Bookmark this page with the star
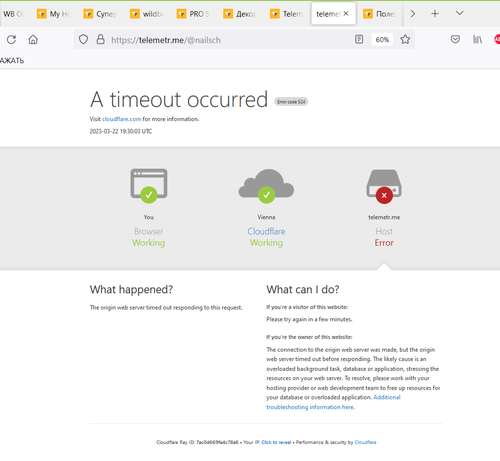The image size is (500, 461). coord(405,39)
